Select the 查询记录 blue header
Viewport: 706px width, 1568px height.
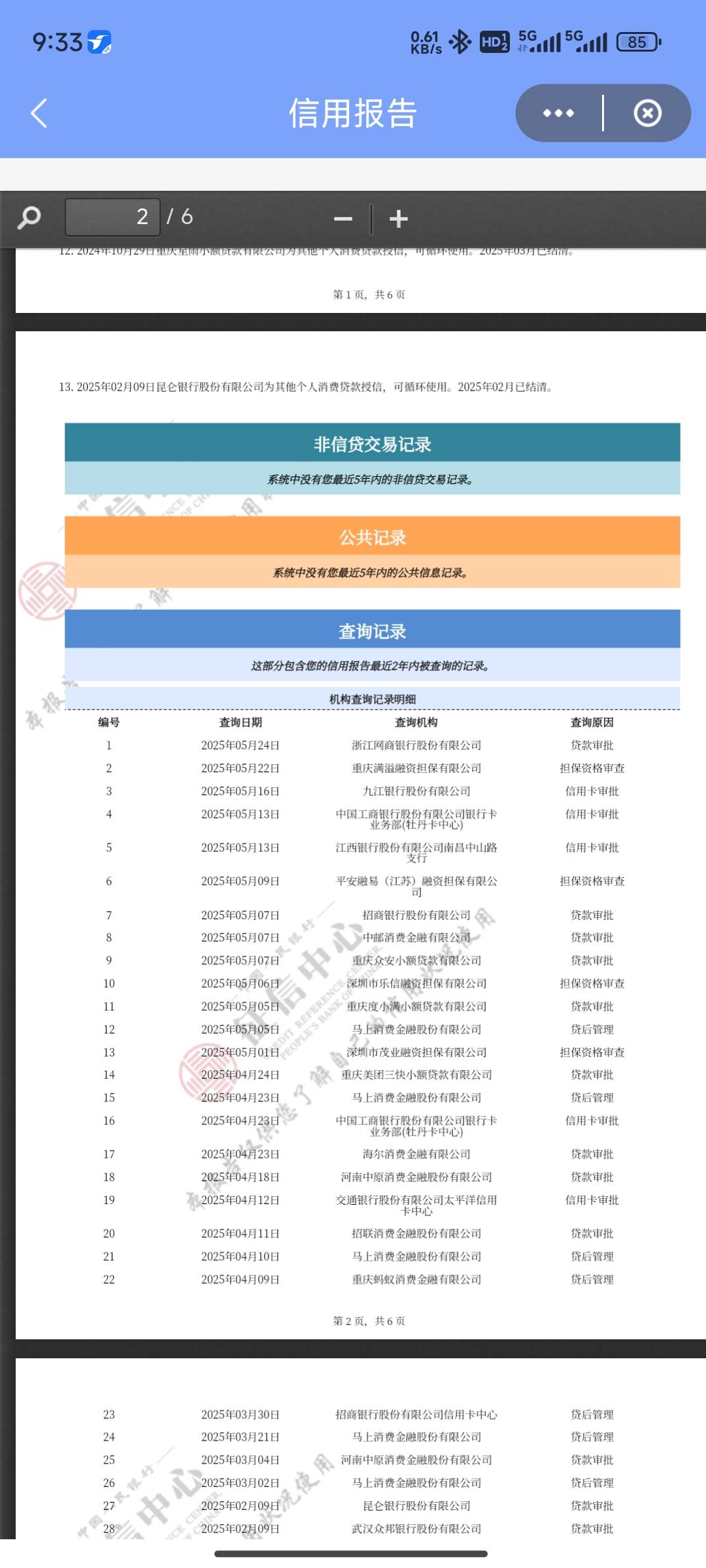tap(373, 630)
